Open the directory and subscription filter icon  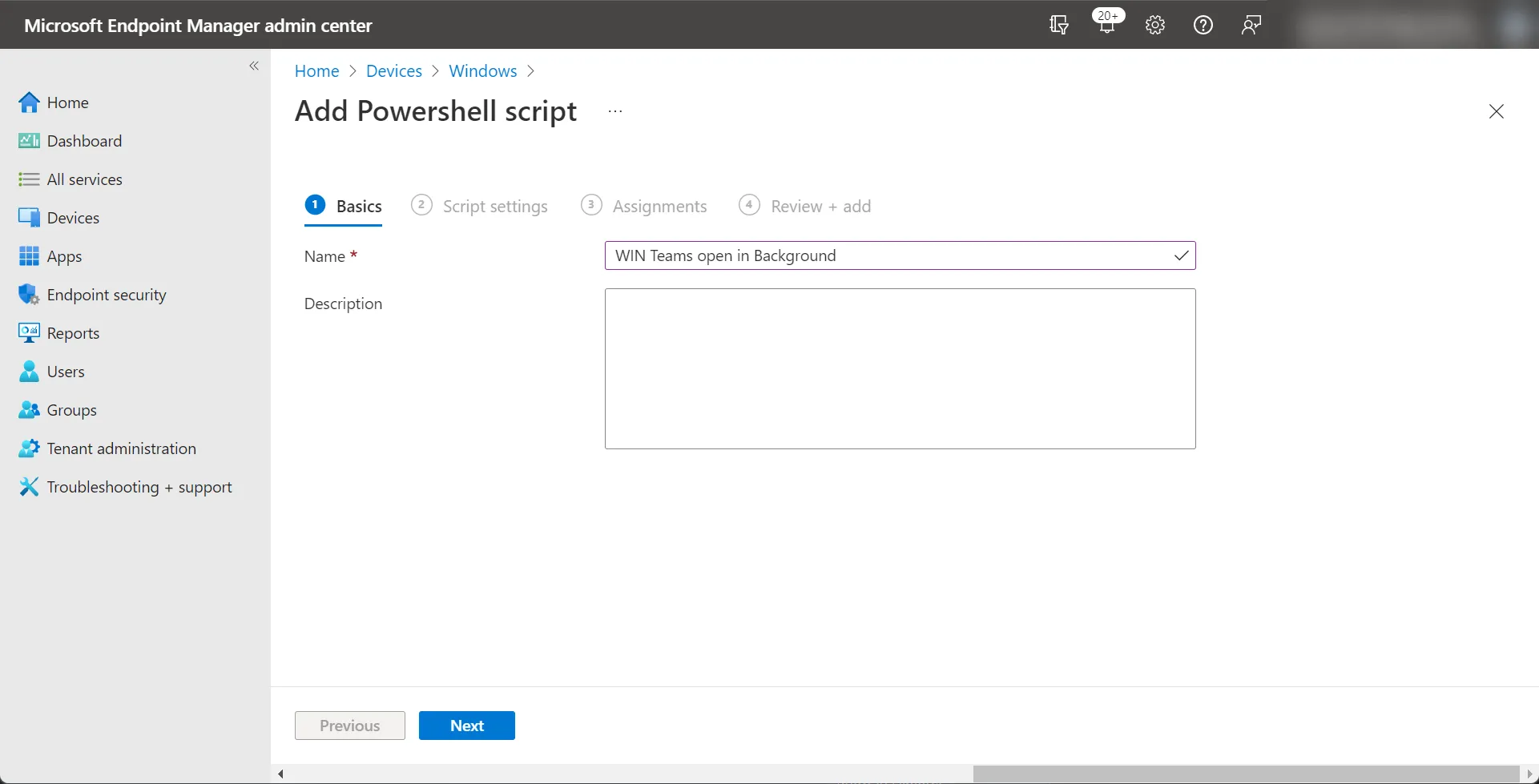click(1058, 25)
